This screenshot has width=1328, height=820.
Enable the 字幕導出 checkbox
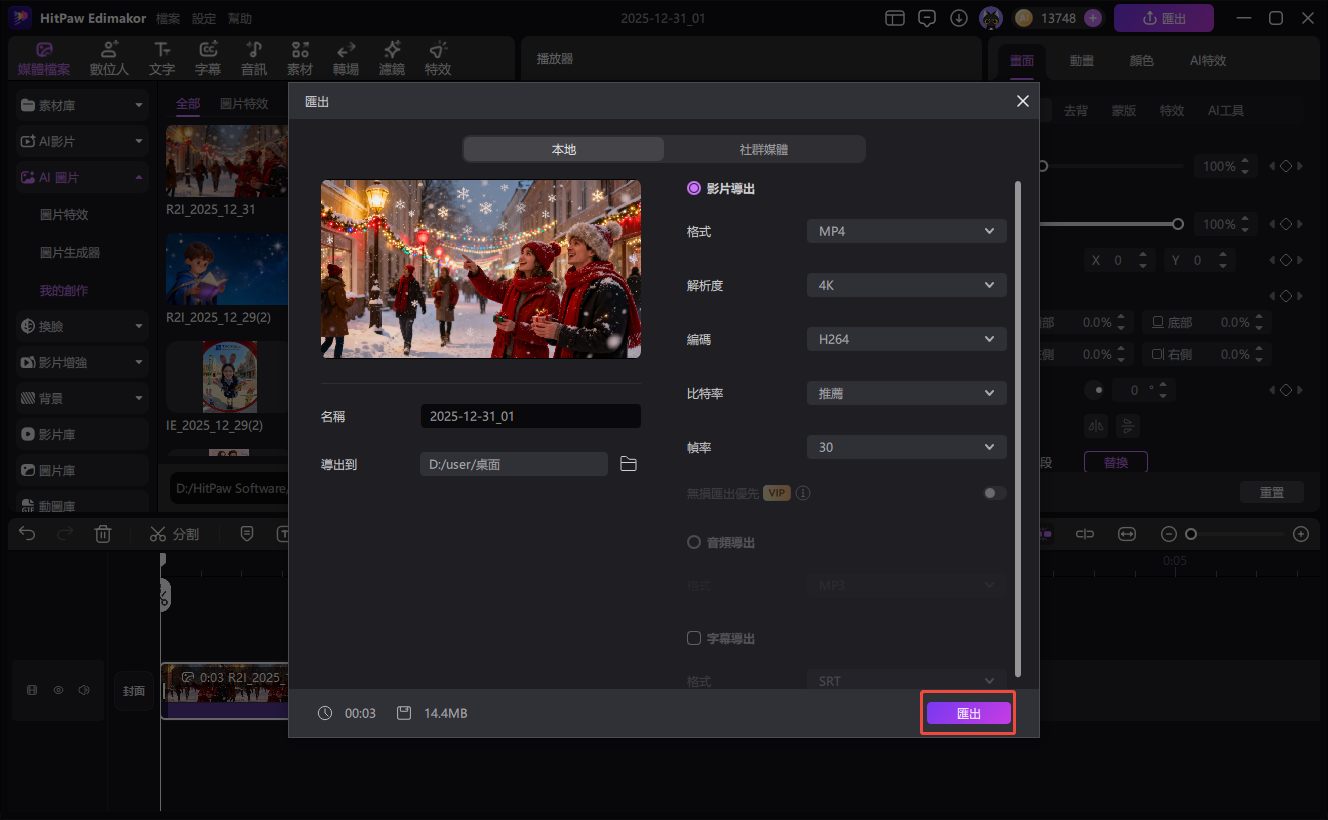[694, 638]
